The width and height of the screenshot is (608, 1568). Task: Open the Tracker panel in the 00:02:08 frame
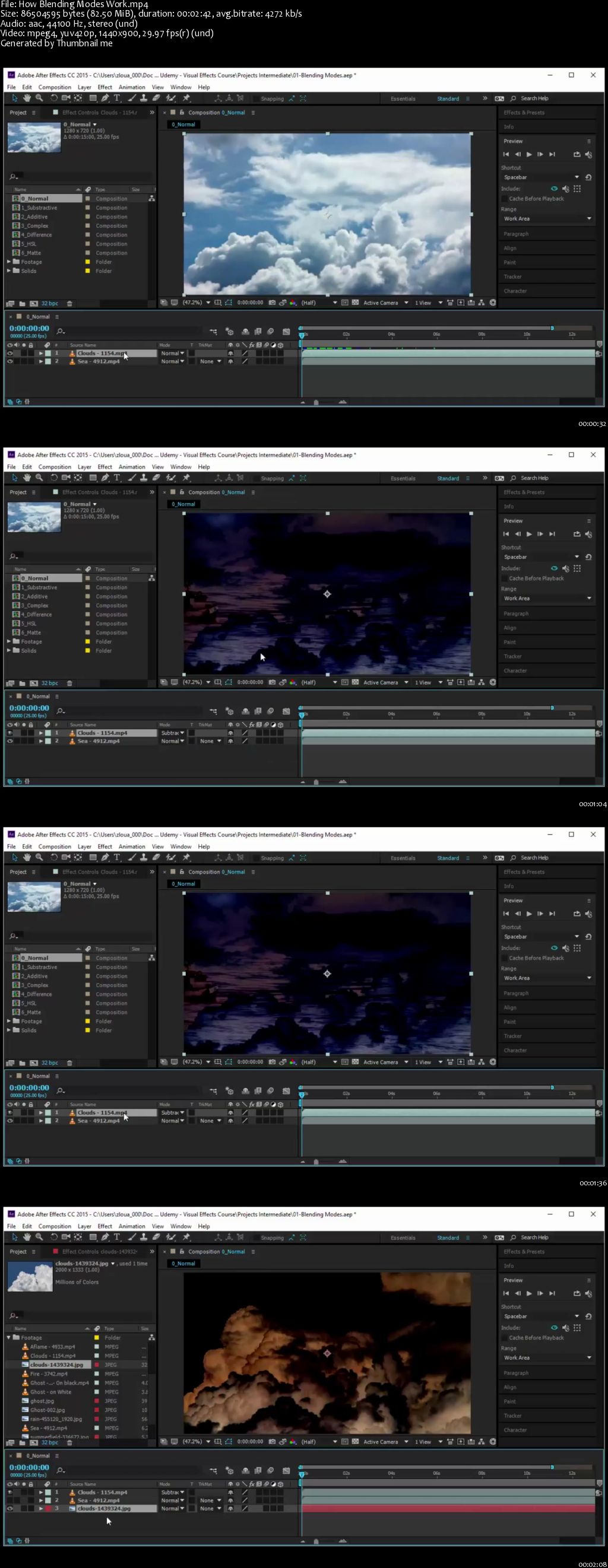point(512,1416)
